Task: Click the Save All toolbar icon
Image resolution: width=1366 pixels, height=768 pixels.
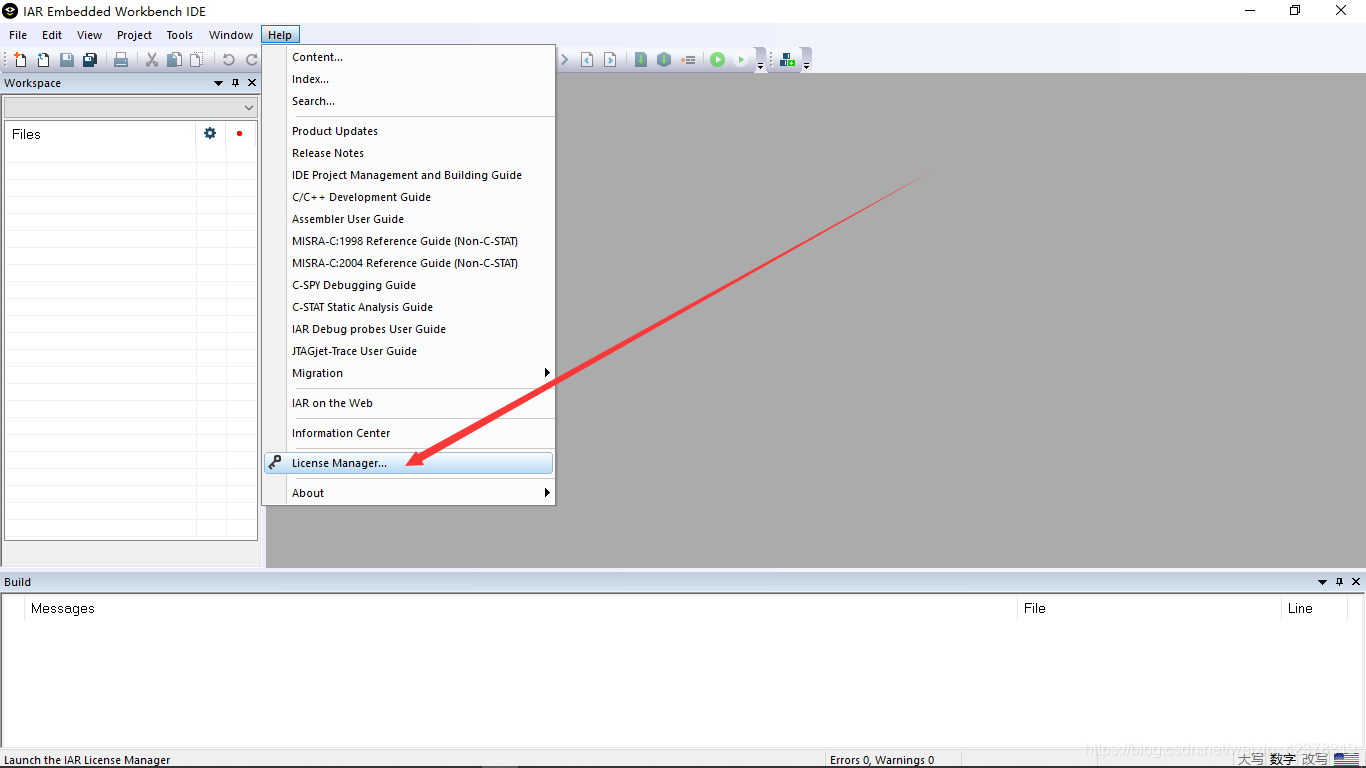Action: click(90, 60)
